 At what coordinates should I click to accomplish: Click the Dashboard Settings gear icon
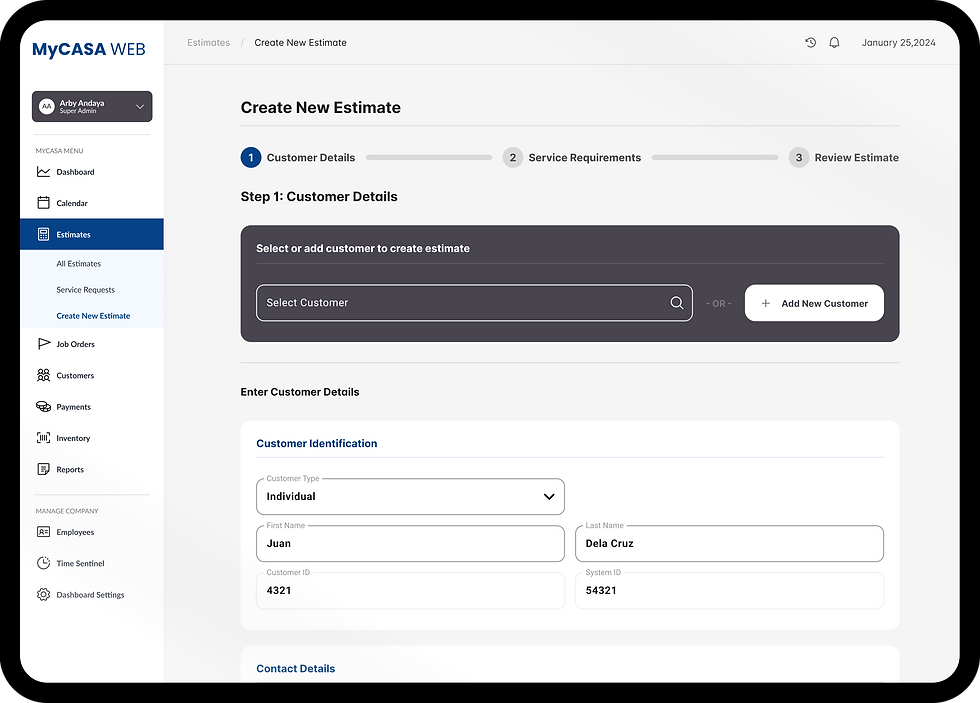coord(43,594)
